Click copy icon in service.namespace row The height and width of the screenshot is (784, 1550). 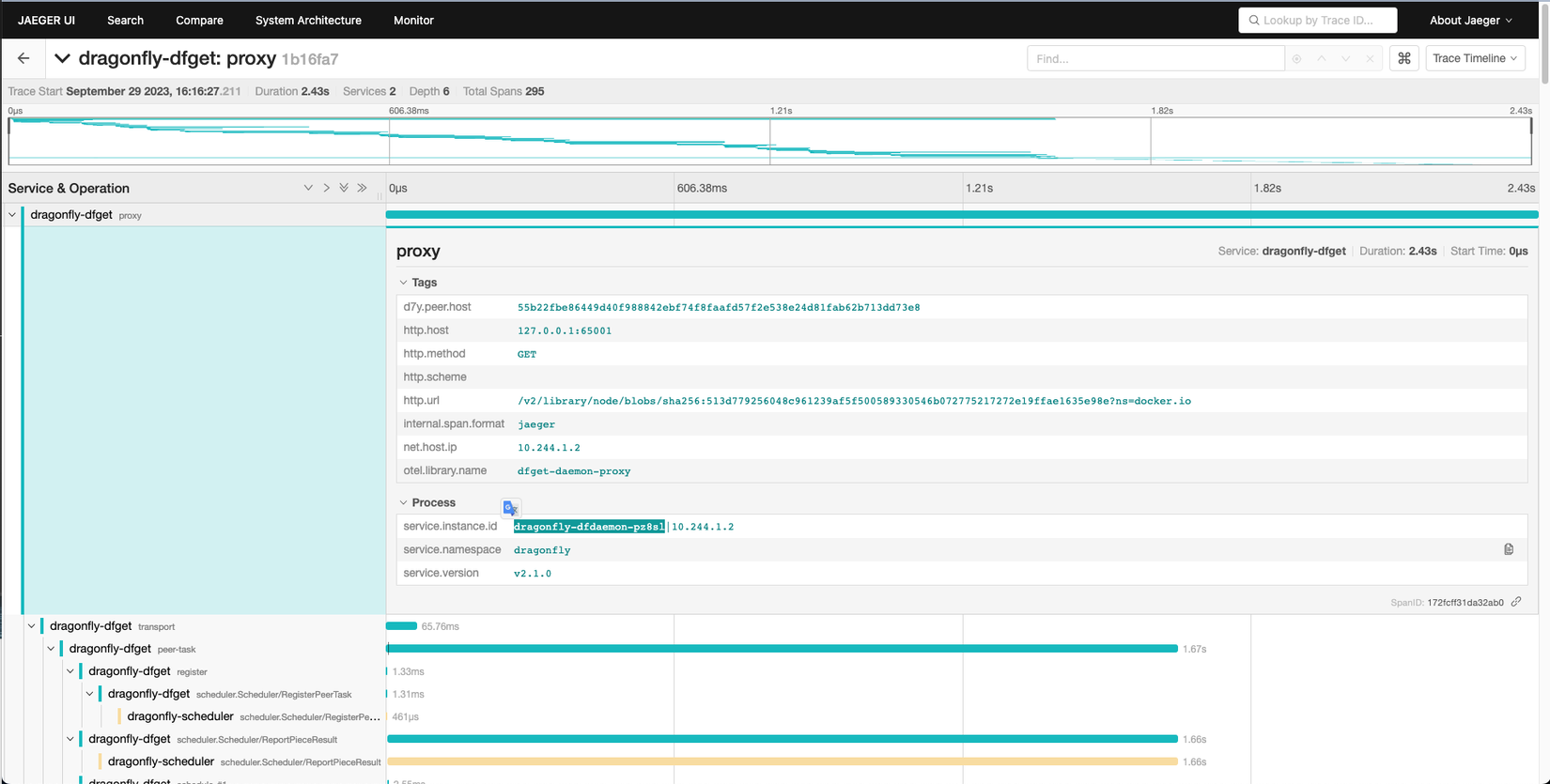(x=1508, y=549)
